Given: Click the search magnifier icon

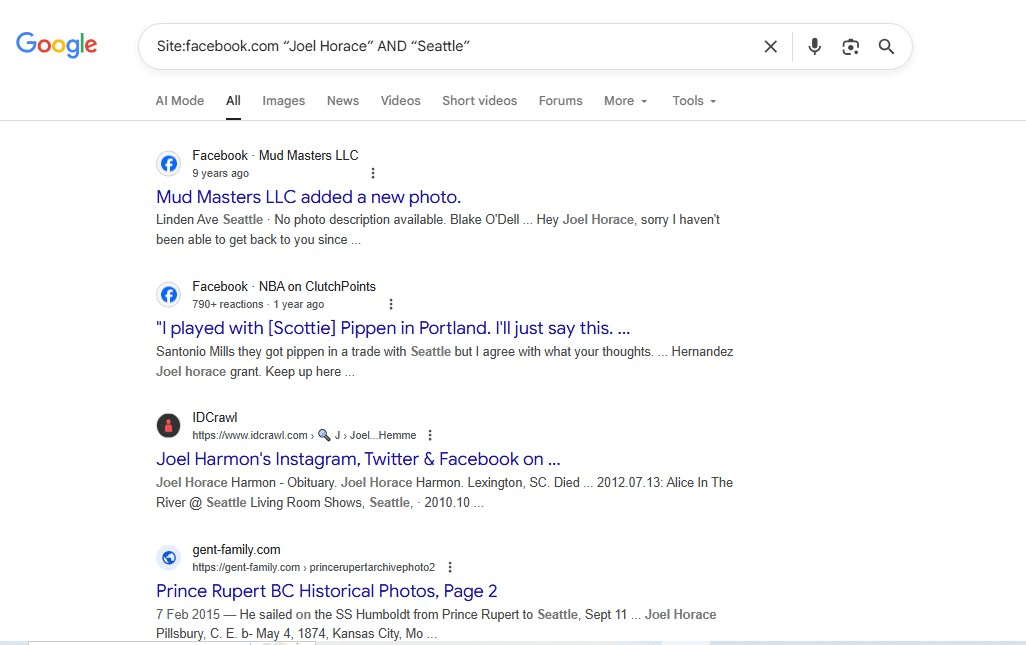Looking at the screenshot, I should coord(886,46).
